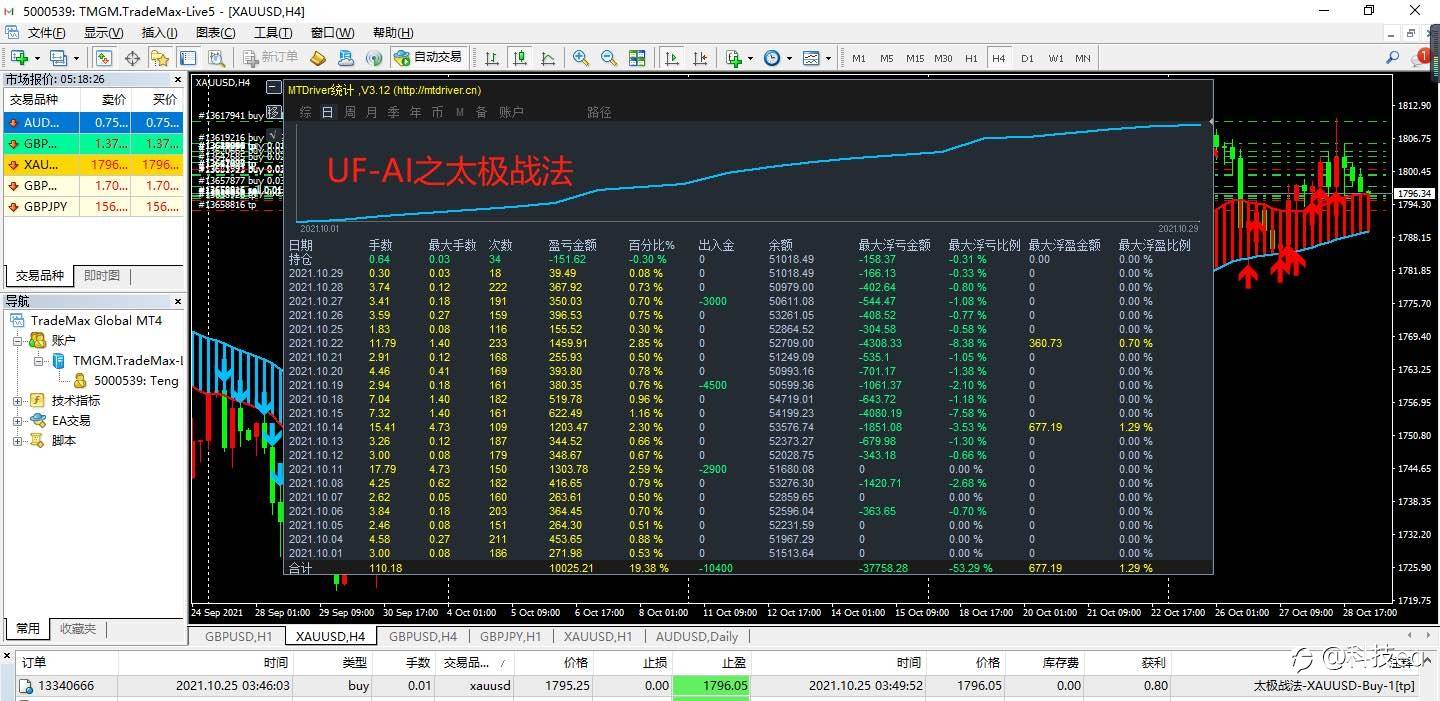1440x701 pixels.
Task: Switch MTDriver stats to 月 view
Action: [372, 112]
